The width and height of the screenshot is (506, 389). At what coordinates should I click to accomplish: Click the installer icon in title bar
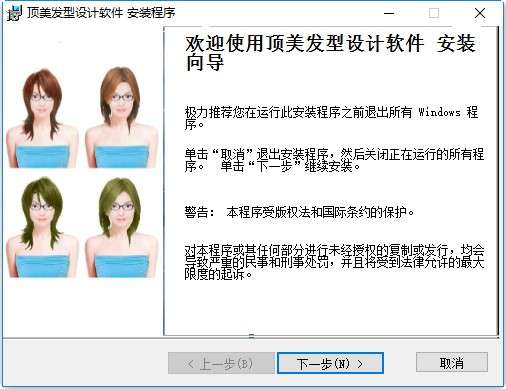pos(14,13)
